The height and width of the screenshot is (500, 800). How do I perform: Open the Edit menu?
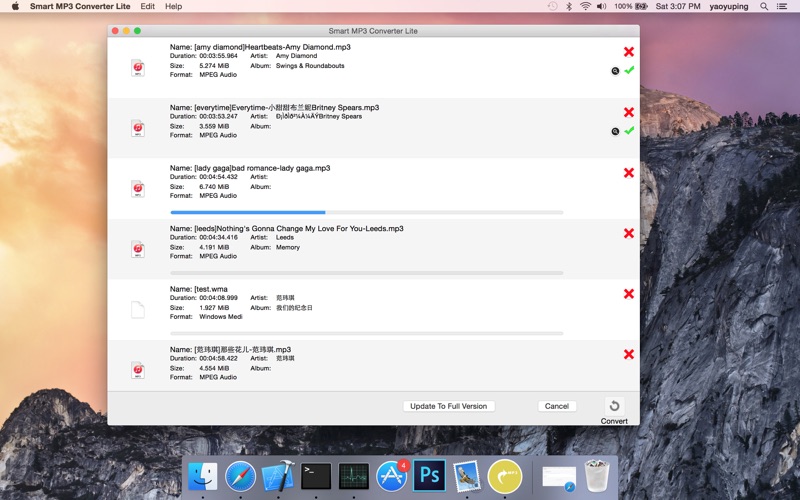coord(147,6)
